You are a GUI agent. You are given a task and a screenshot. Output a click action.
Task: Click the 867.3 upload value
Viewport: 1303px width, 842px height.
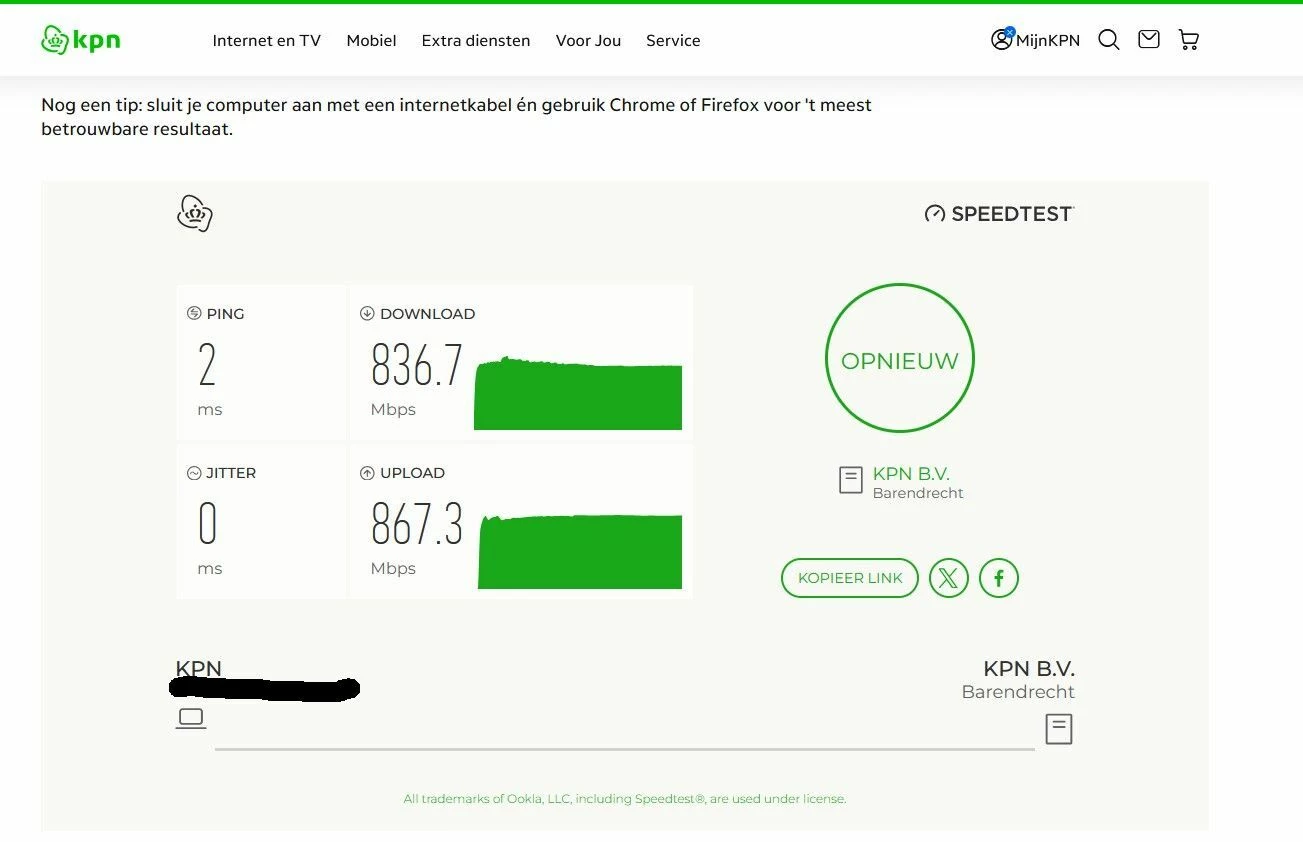tap(417, 524)
